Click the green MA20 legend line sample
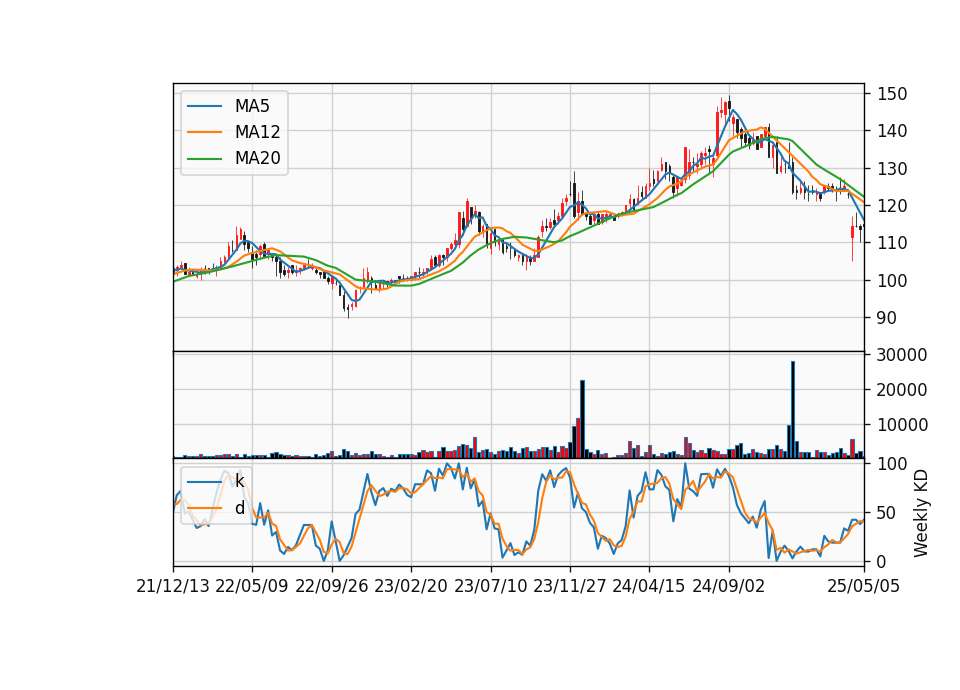Screen dimensions: 960x690 point(204,158)
